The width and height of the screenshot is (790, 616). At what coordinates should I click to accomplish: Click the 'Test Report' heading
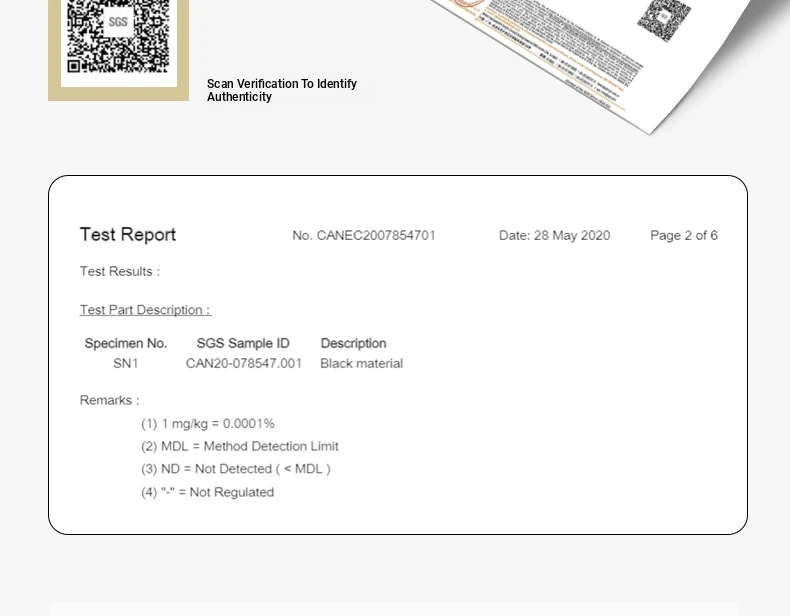coord(128,235)
